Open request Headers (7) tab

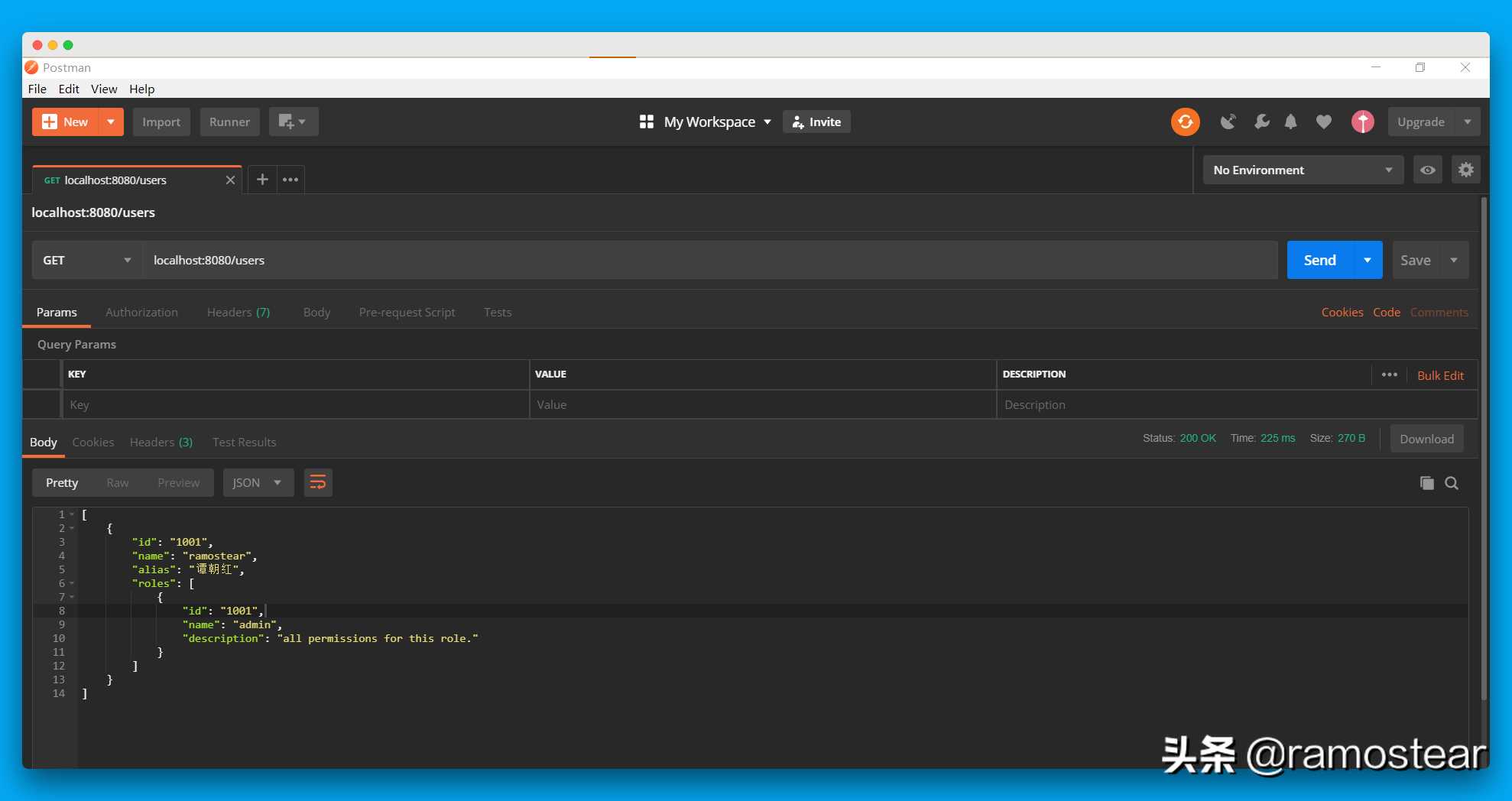pos(238,312)
